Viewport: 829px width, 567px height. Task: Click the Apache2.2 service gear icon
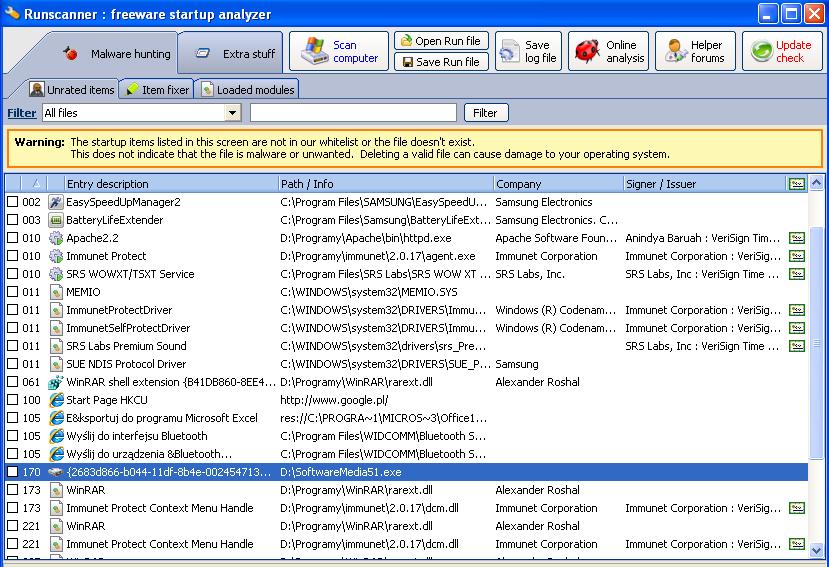click(x=56, y=238)
